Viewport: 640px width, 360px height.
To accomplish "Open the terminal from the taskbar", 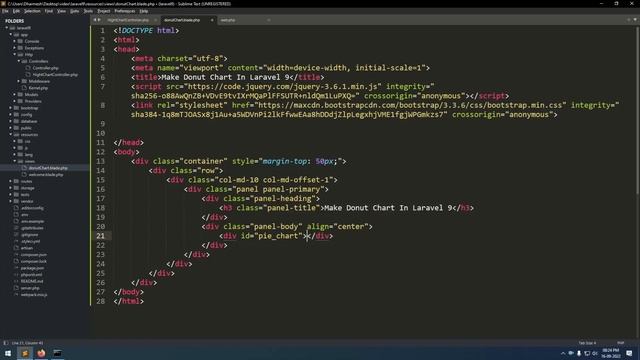I will pos(58,353).
